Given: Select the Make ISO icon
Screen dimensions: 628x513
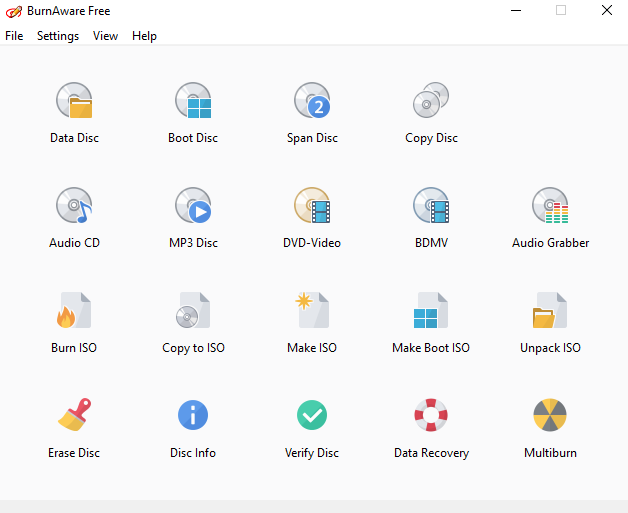Looking at the screenshot, I should 312,310.
